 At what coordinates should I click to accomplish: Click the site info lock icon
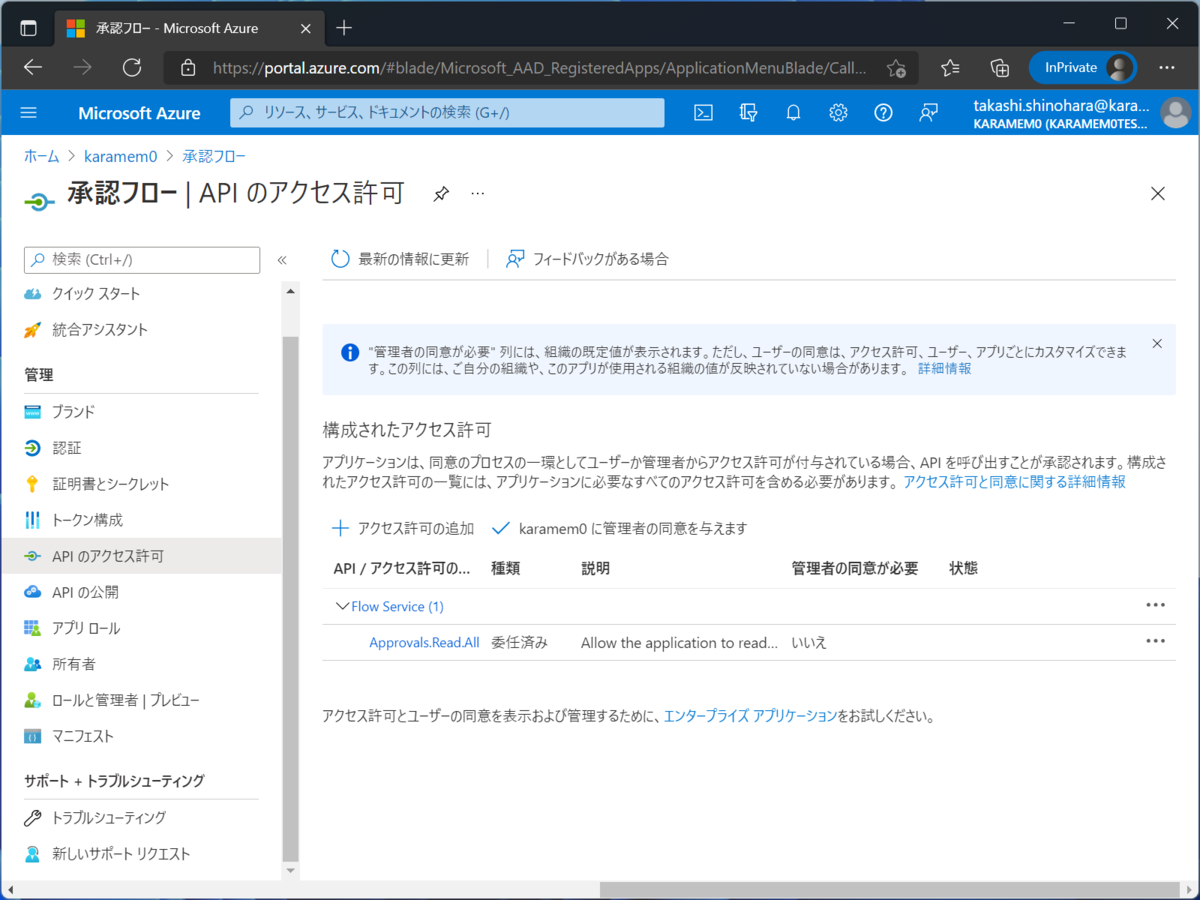(x=187, y=68)
